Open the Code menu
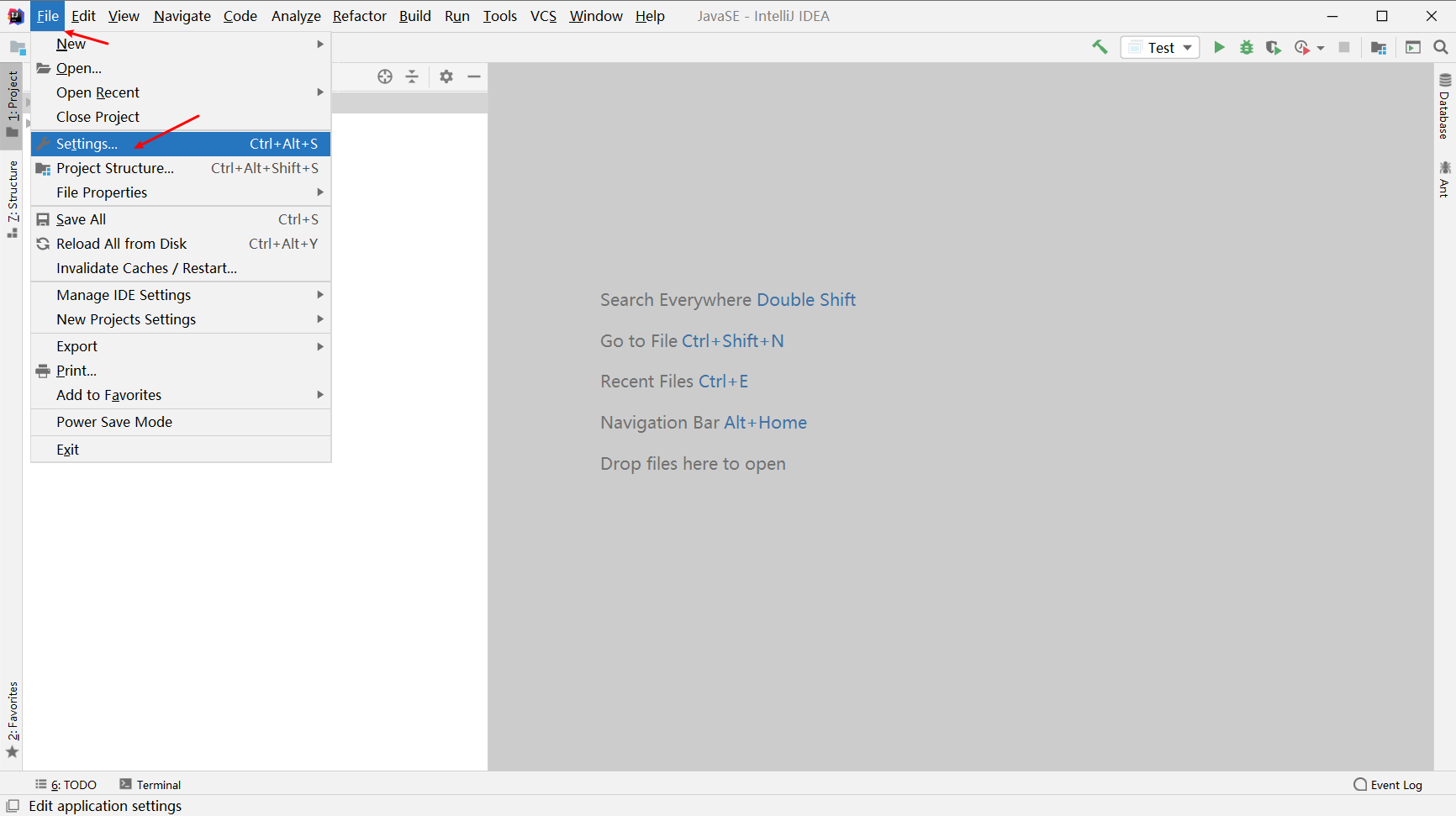Viewport: 1456px width, 816px height. point(240,16)
